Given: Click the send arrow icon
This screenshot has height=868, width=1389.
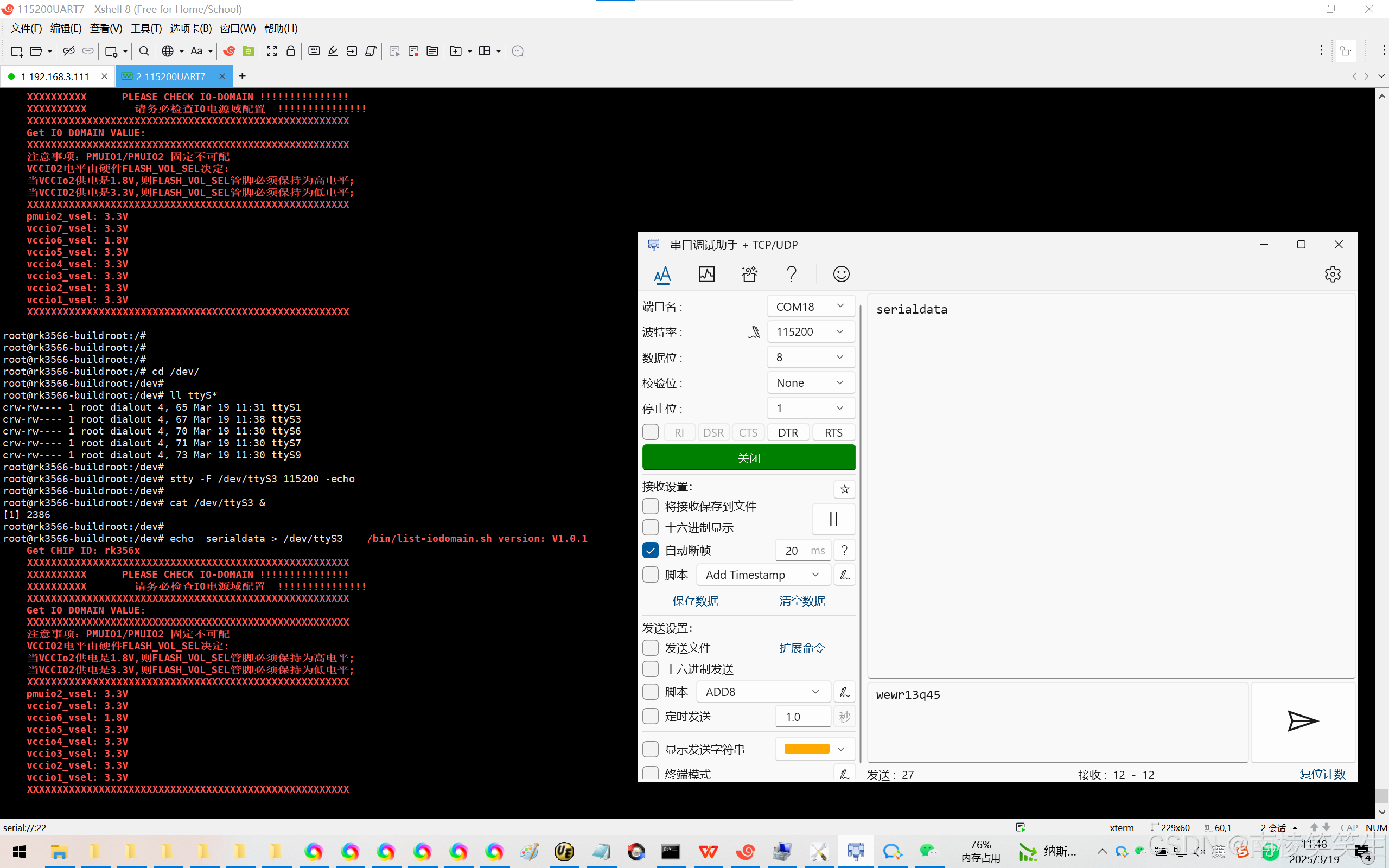Looking at the screenshot, I should [1302, 721].
